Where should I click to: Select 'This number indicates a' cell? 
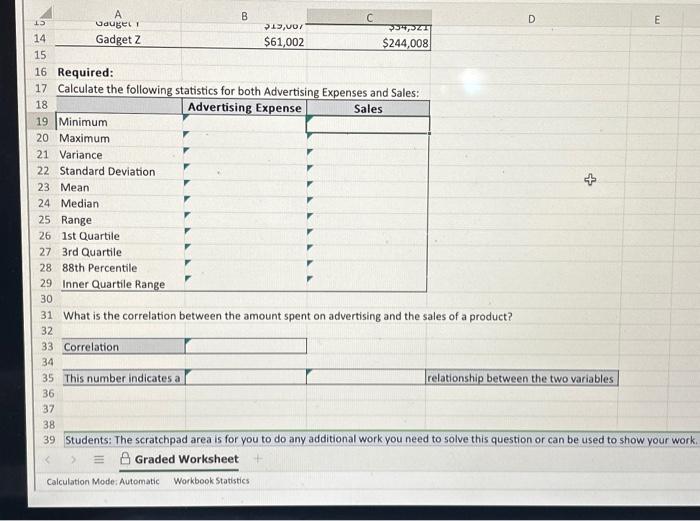[x=124, y=378]
